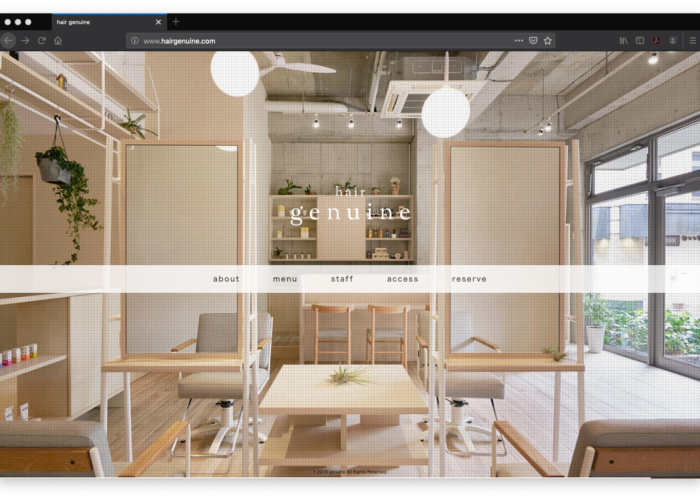Go to the browser home page
700x500 pixels.
[58, 41]
